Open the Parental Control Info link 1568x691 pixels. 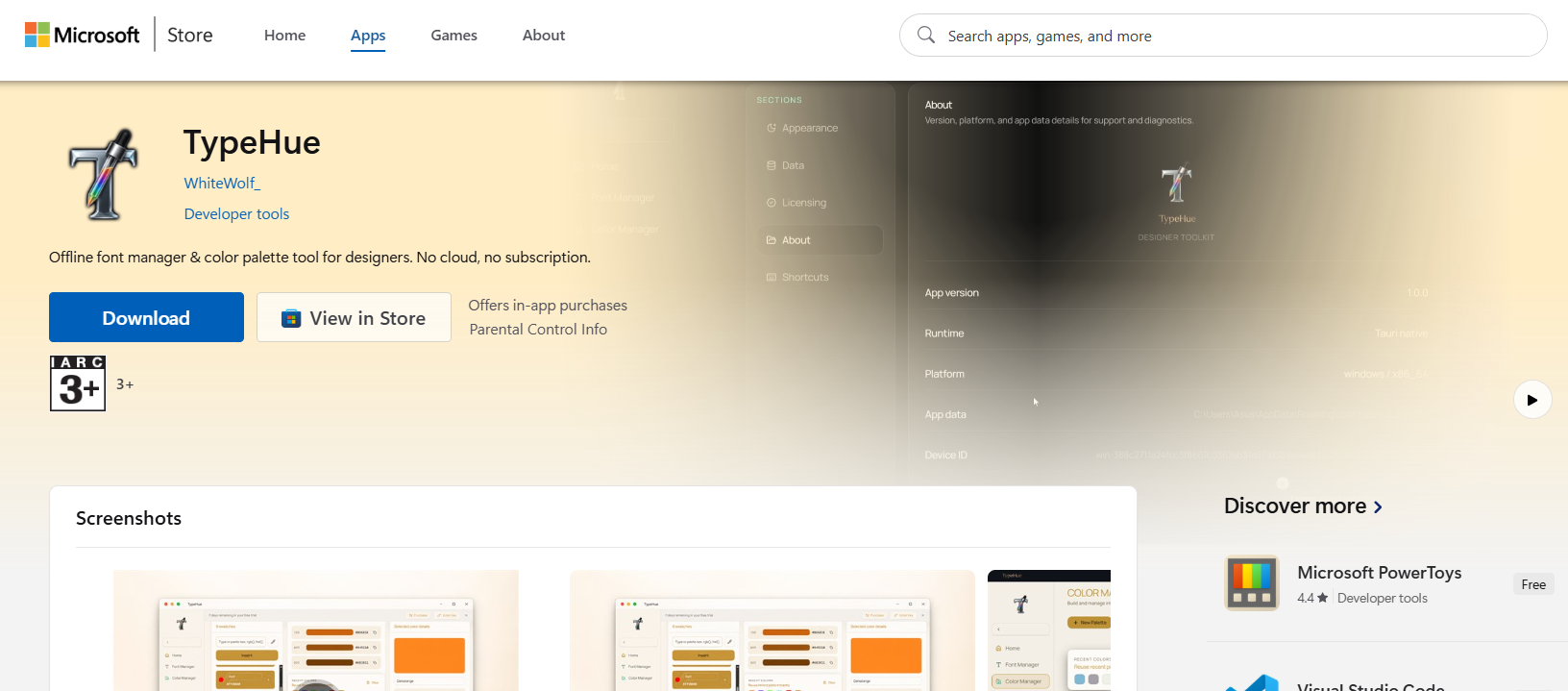[x=538, y=329]
